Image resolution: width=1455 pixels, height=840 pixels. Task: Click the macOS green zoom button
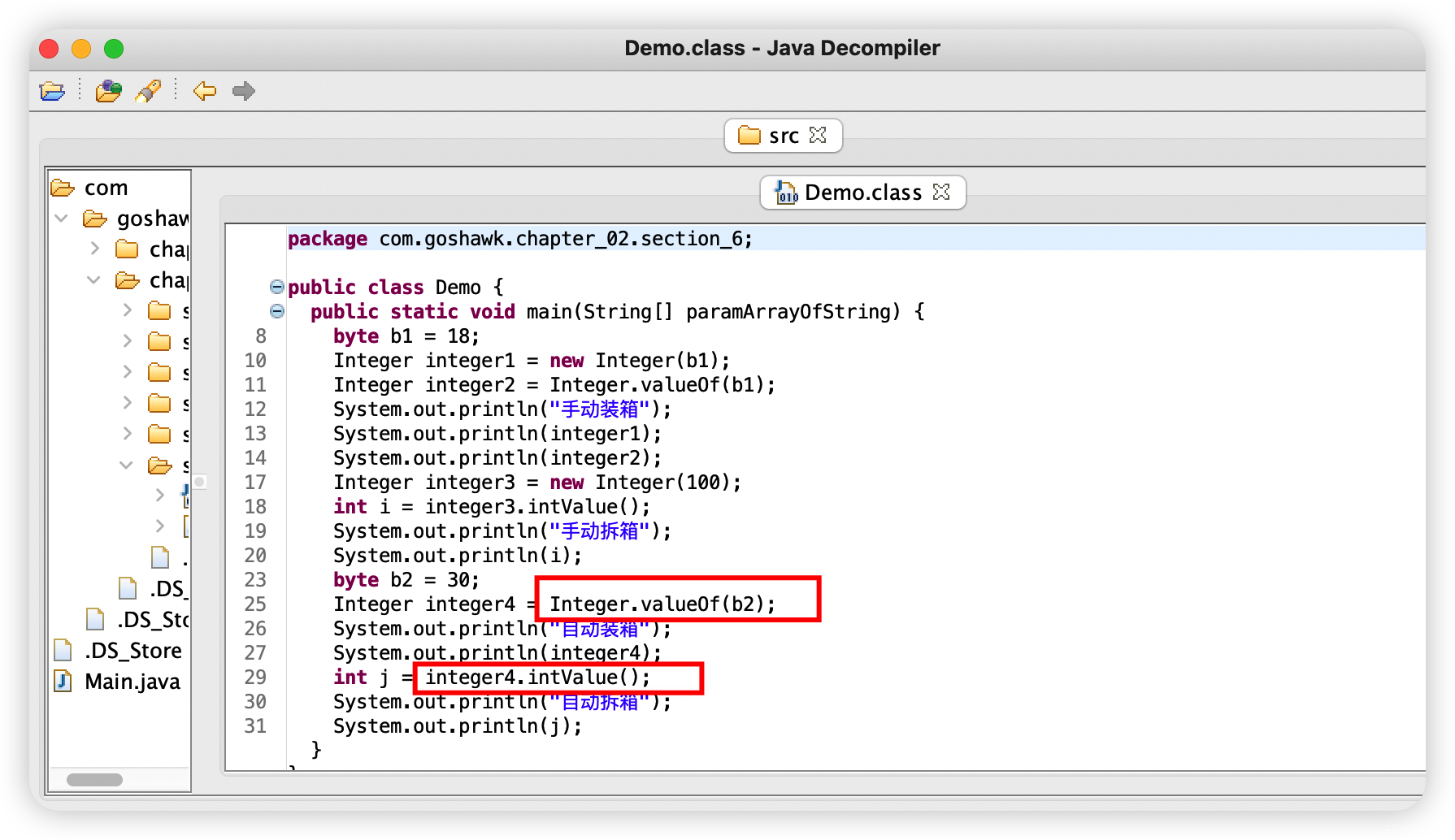tap(114, 49)
